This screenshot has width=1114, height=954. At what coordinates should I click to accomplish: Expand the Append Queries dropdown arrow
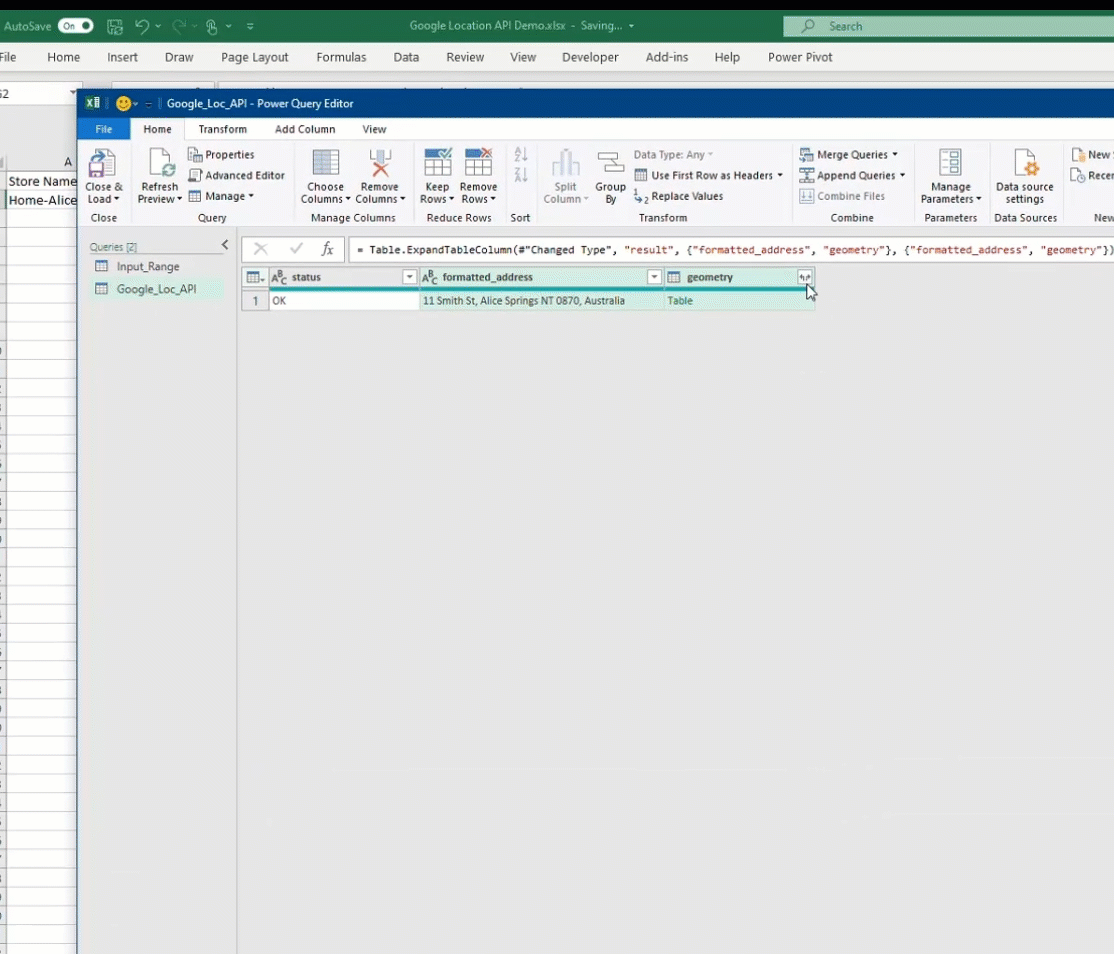(902, 175)
